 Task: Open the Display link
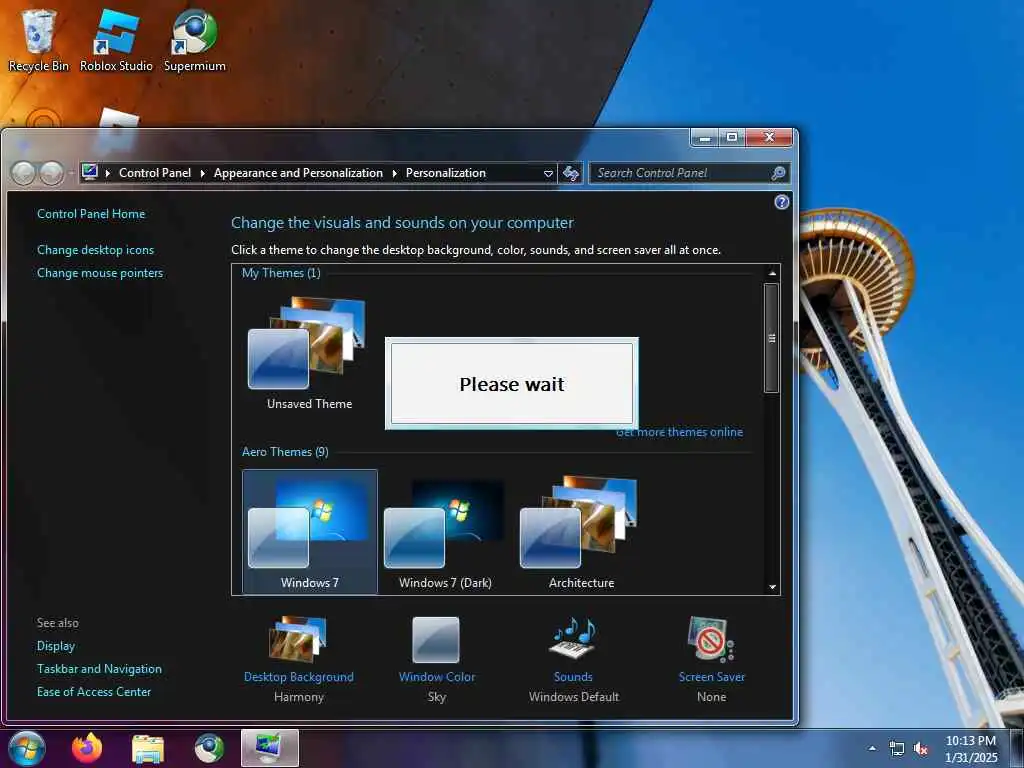(56, 646)
